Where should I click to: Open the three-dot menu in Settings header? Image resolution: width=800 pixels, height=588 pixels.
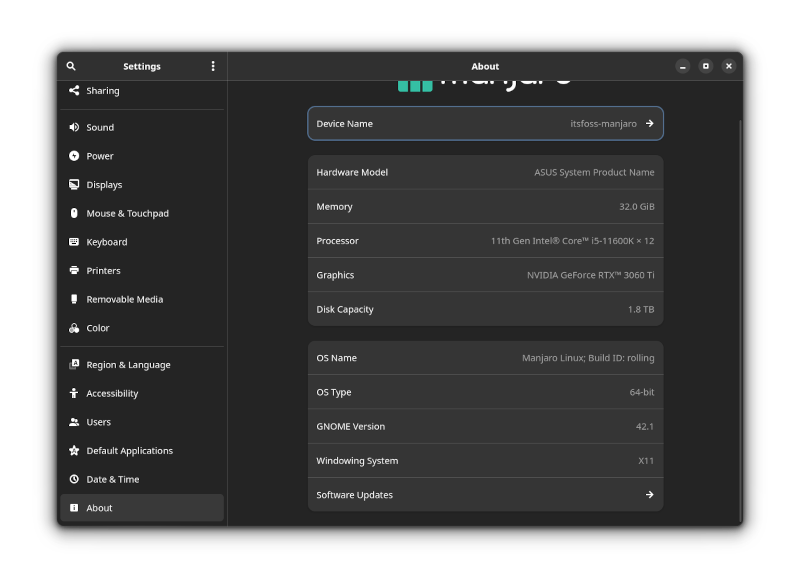[212, 66]
